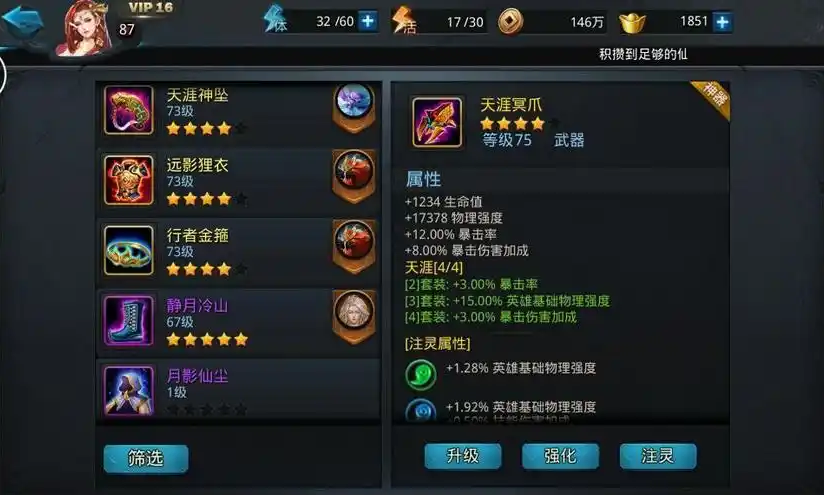The width and height of the screenshot is (824, 495).
Task: Open the red-haired hero avatar portrait
Action: click(x=84, y=27)
